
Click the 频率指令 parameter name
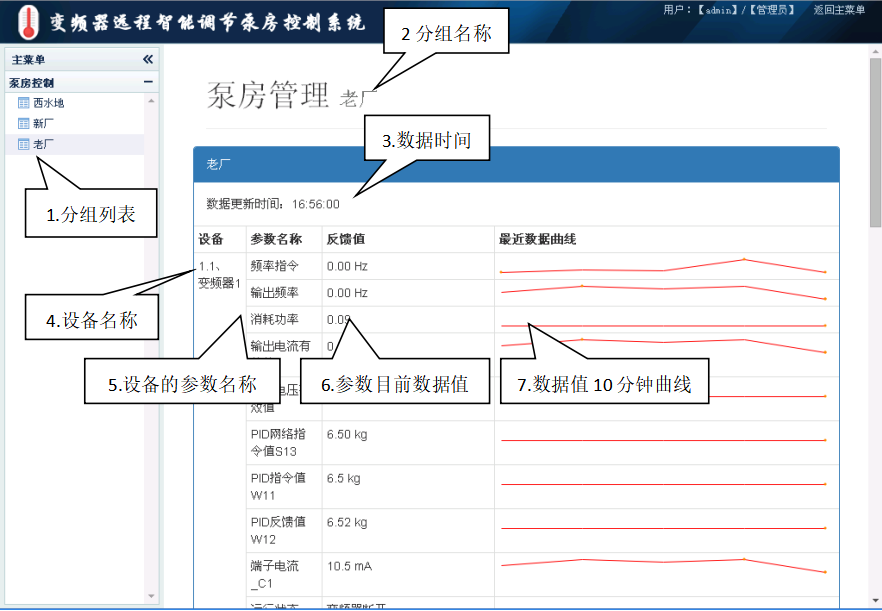274,266
